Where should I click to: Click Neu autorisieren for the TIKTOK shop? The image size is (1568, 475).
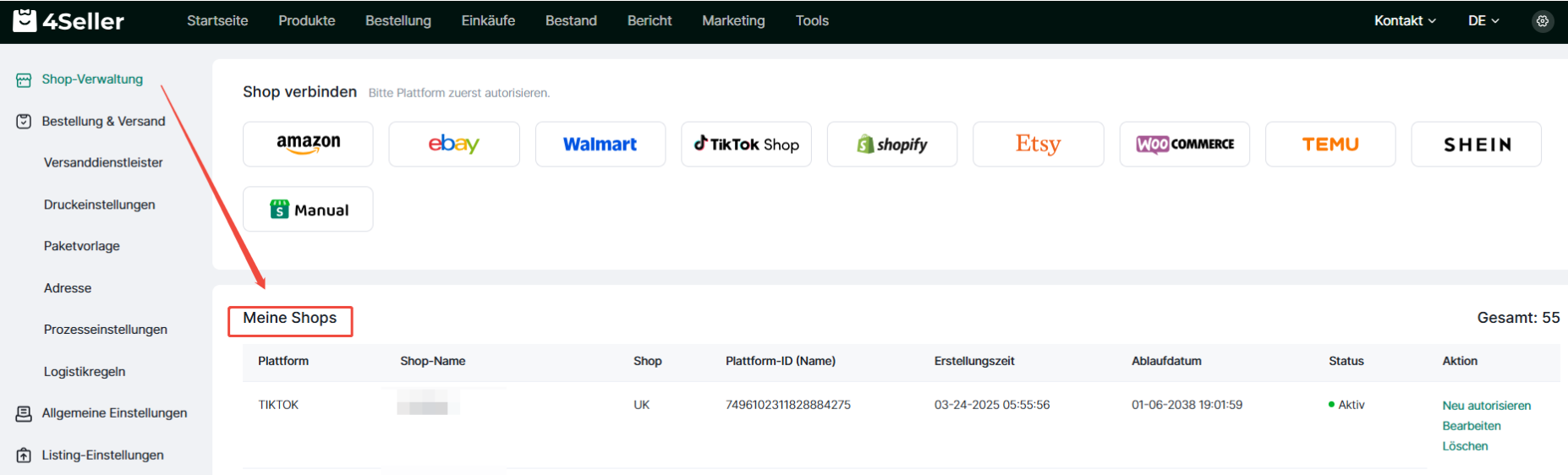1487,406
